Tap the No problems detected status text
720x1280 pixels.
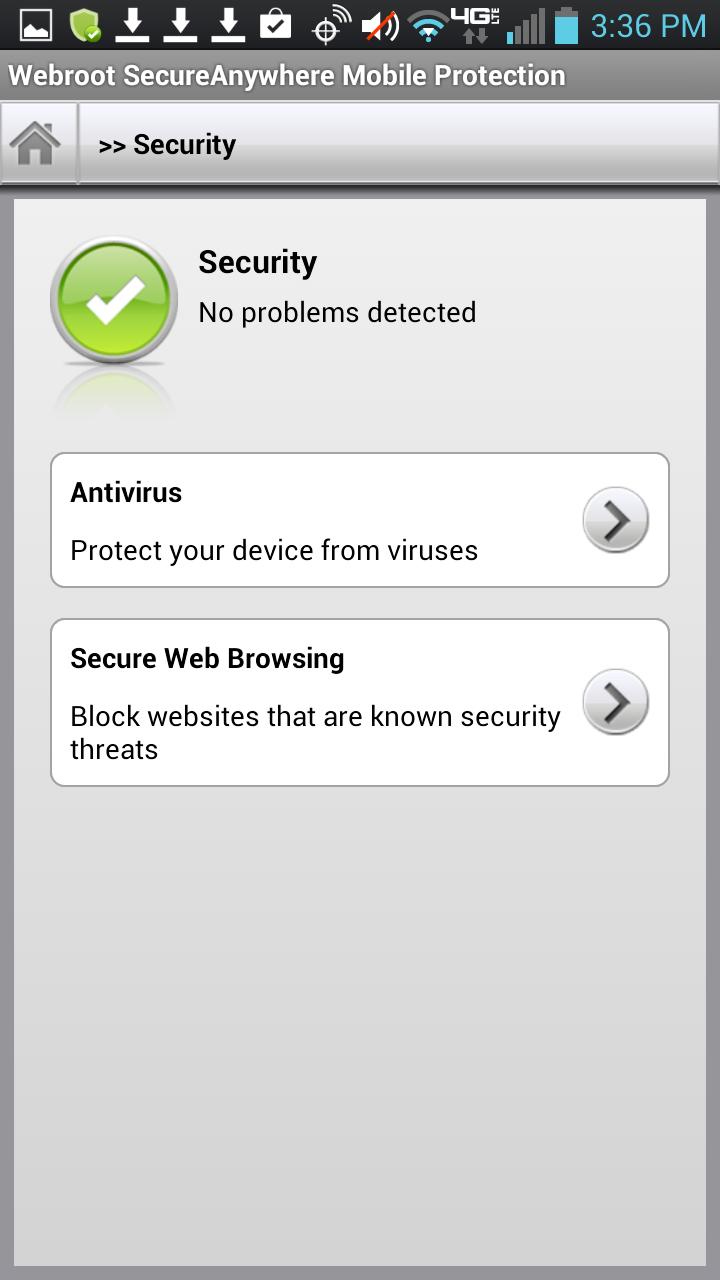pyautogui.click(x=337, y=312)
